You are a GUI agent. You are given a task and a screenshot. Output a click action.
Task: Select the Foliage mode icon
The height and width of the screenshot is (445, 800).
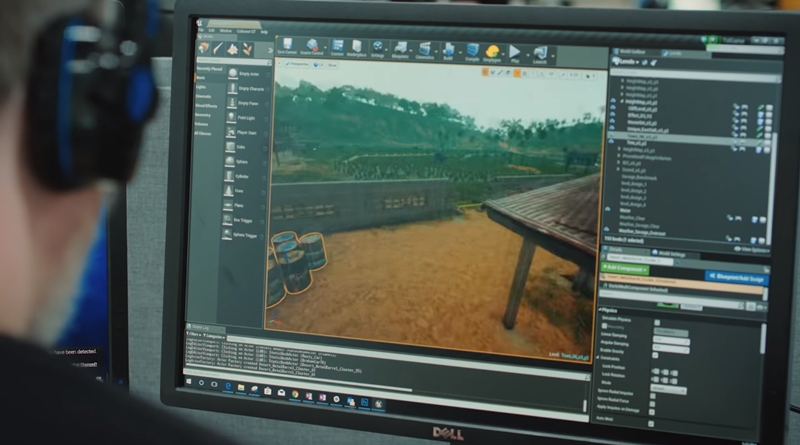247,50
